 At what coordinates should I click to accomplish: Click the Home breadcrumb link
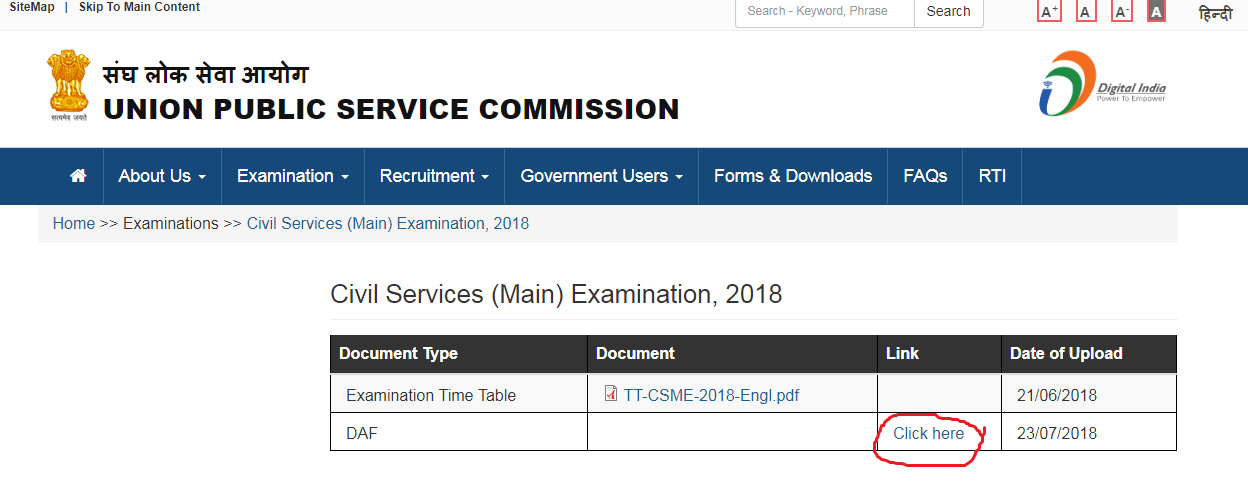(74, 223)
